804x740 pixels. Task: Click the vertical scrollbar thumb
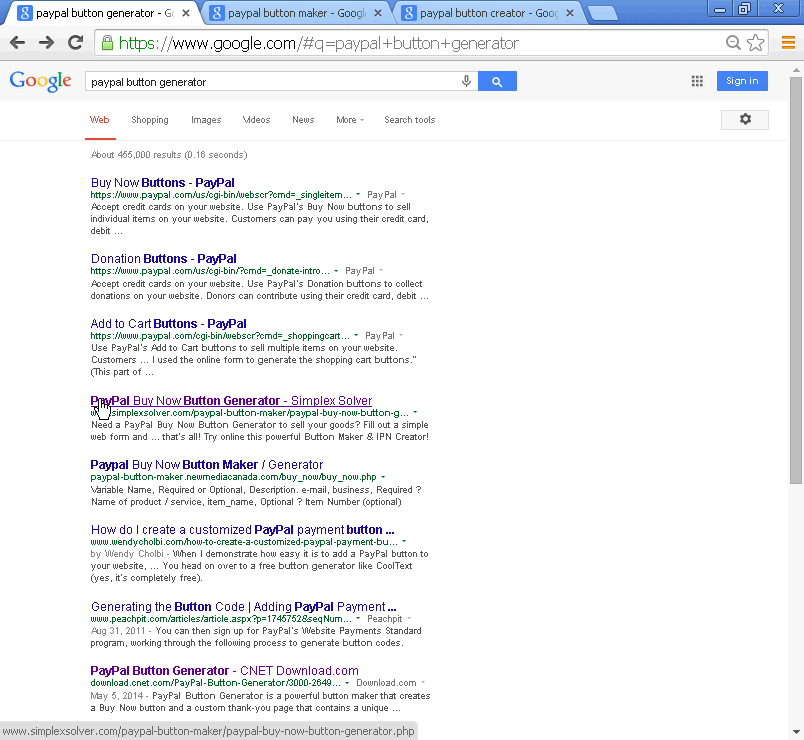pos(796,280)
